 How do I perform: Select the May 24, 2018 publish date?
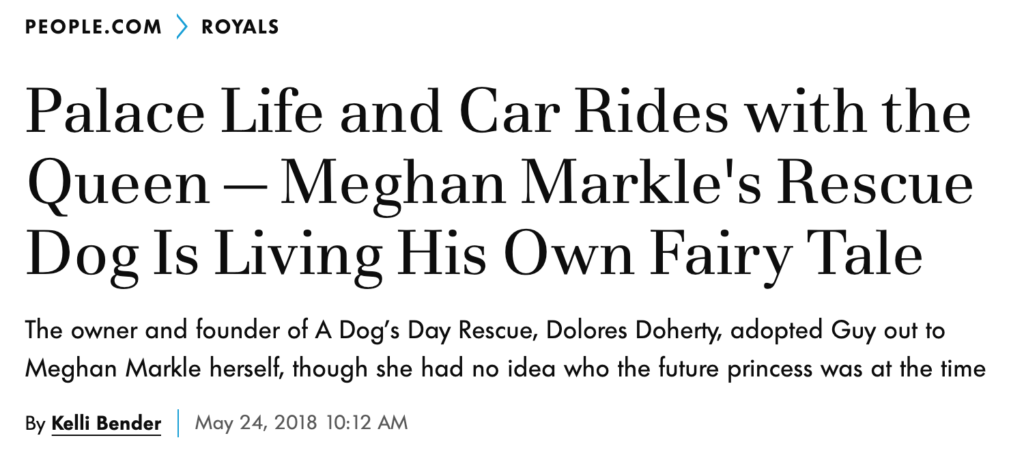point(256,423)
